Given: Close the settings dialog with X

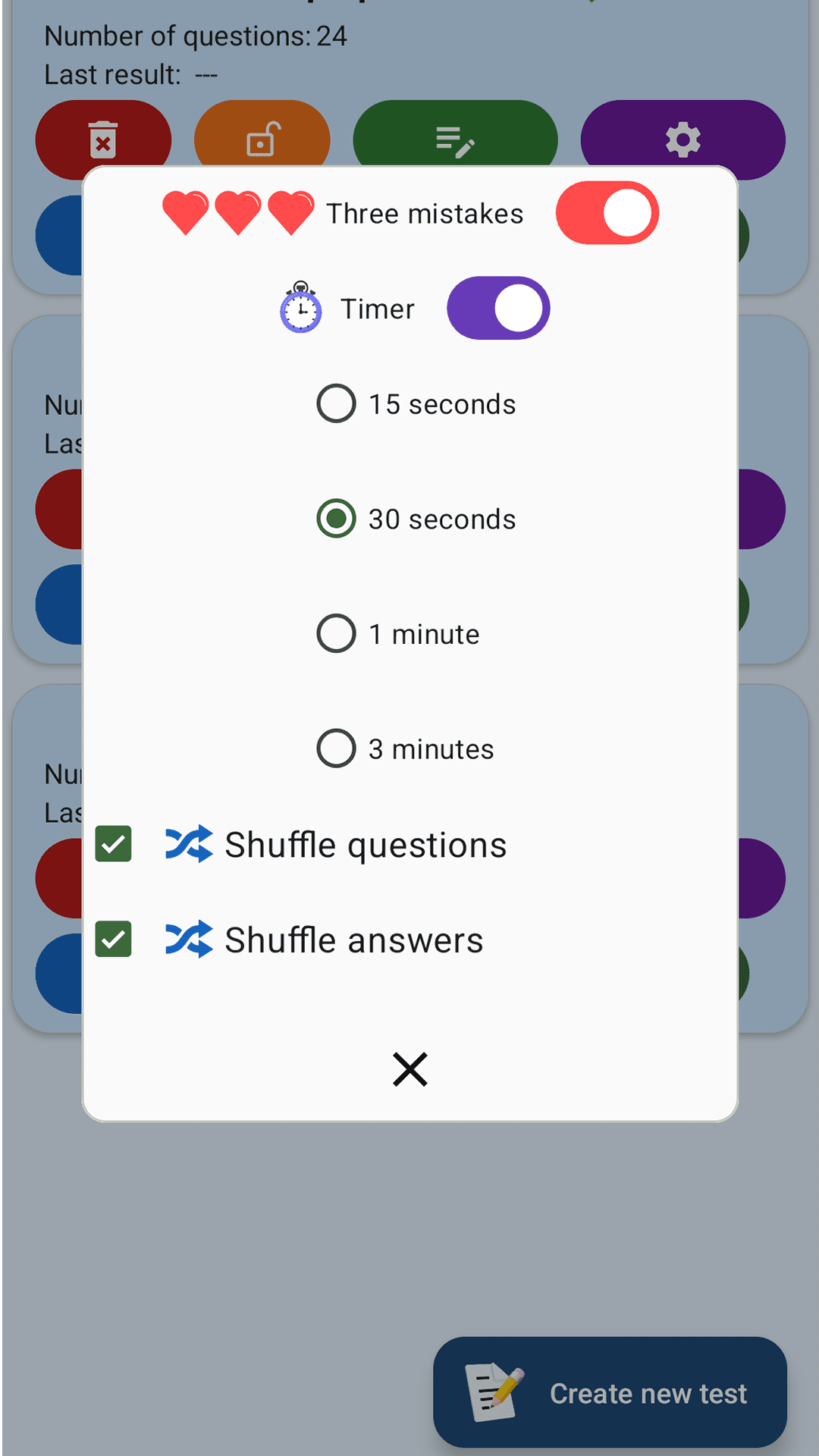Looking at the screenshot, I should (410, 1069).
